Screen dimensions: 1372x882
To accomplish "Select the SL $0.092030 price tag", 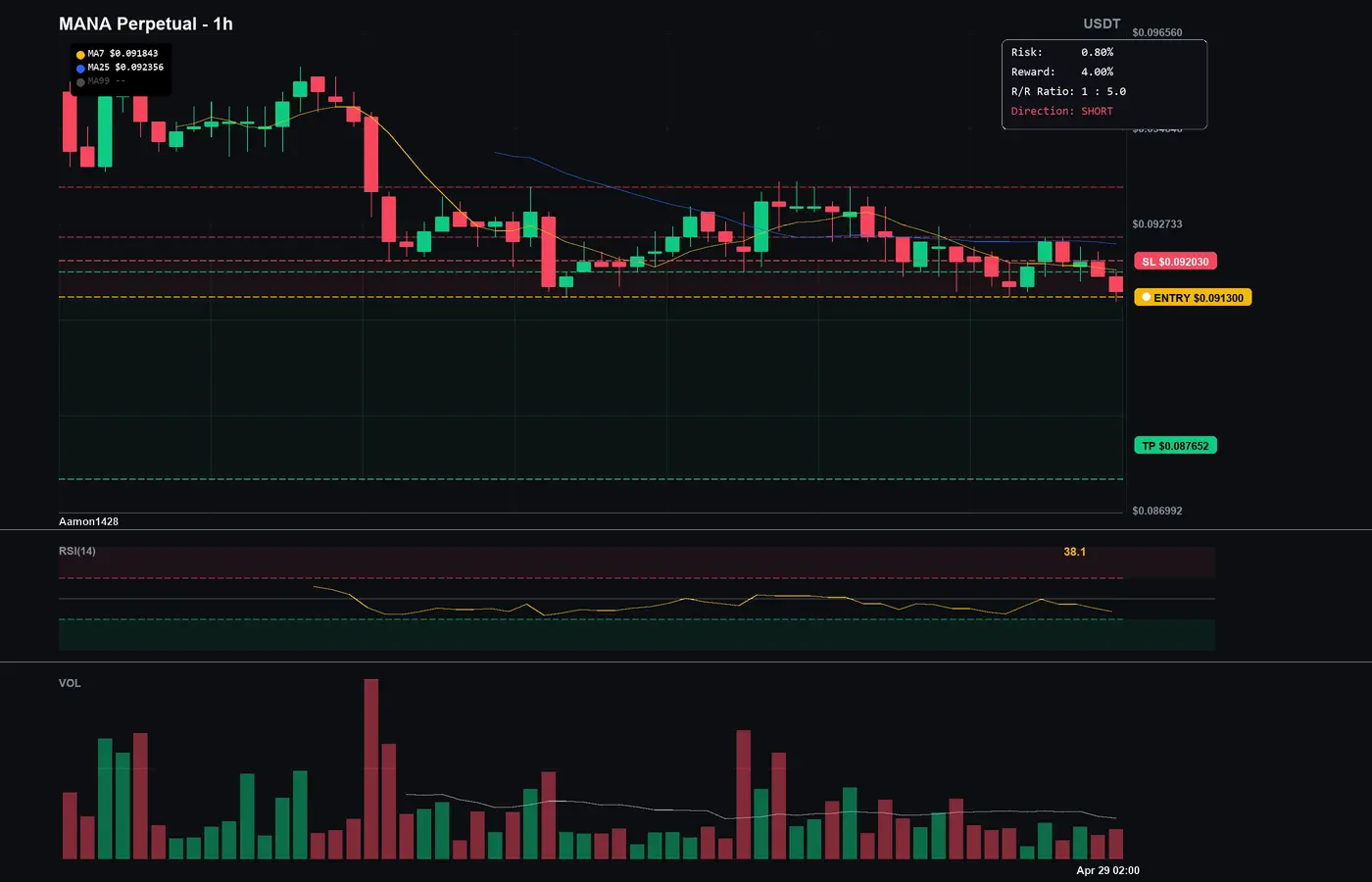I will point(1175,262).
